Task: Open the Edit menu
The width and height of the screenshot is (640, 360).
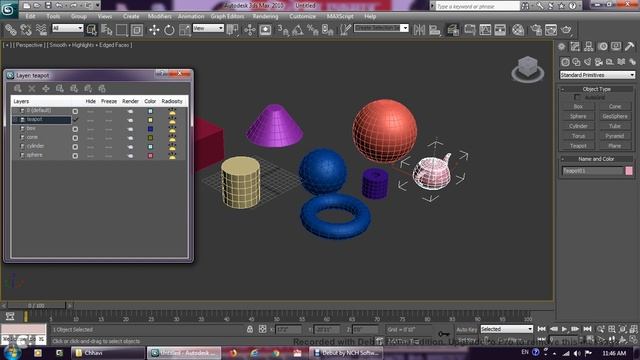Action: click(x=30, y=16)
